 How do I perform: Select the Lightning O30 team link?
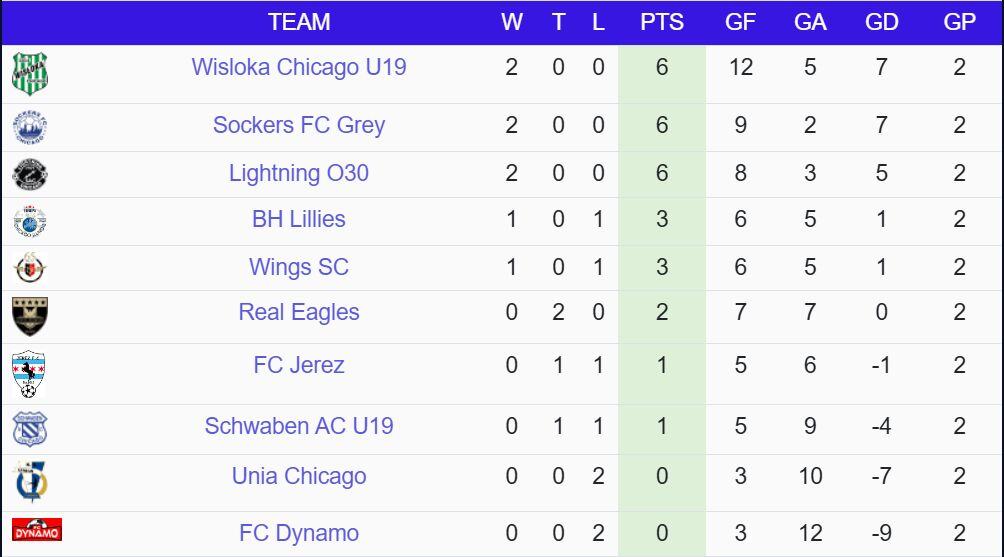(299, 173)
